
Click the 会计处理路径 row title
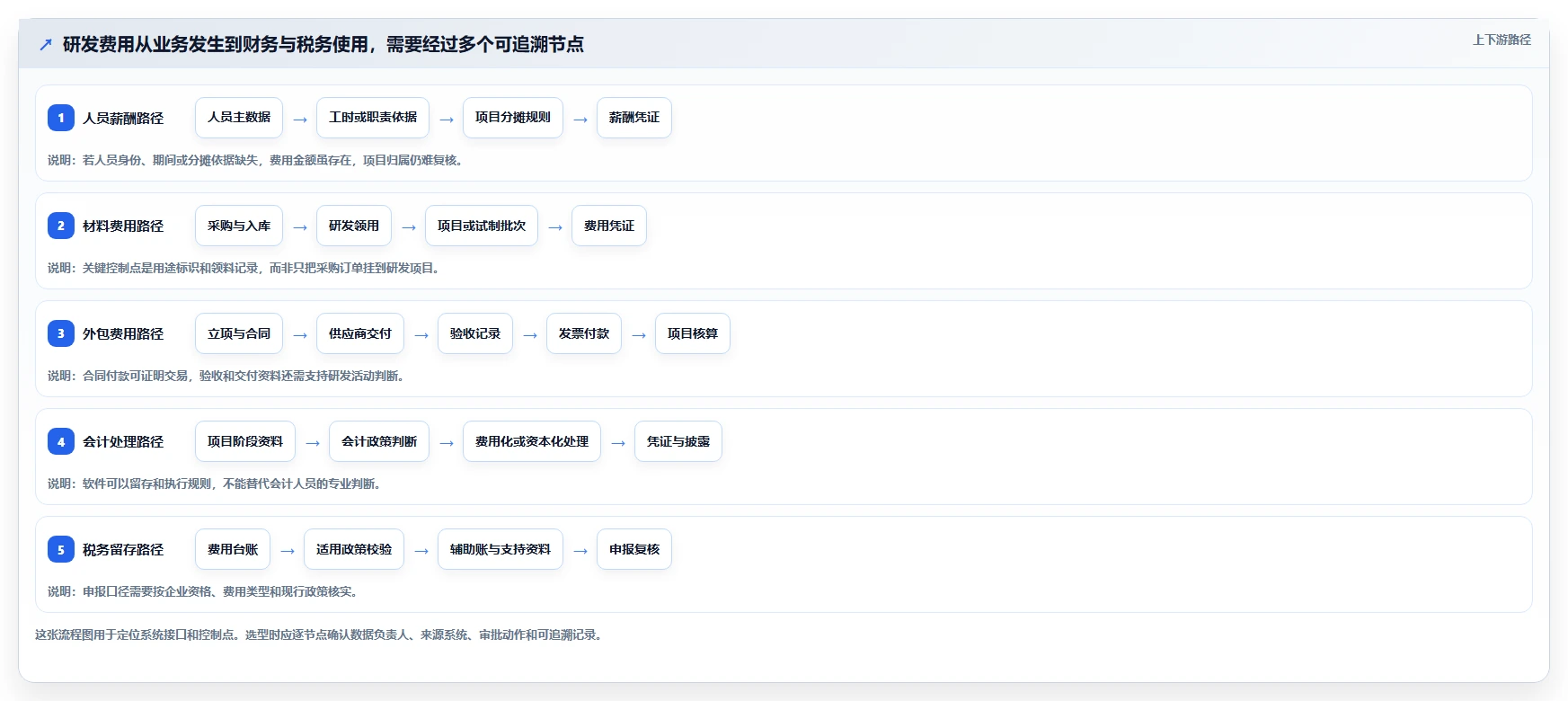(x=123, y=441)
